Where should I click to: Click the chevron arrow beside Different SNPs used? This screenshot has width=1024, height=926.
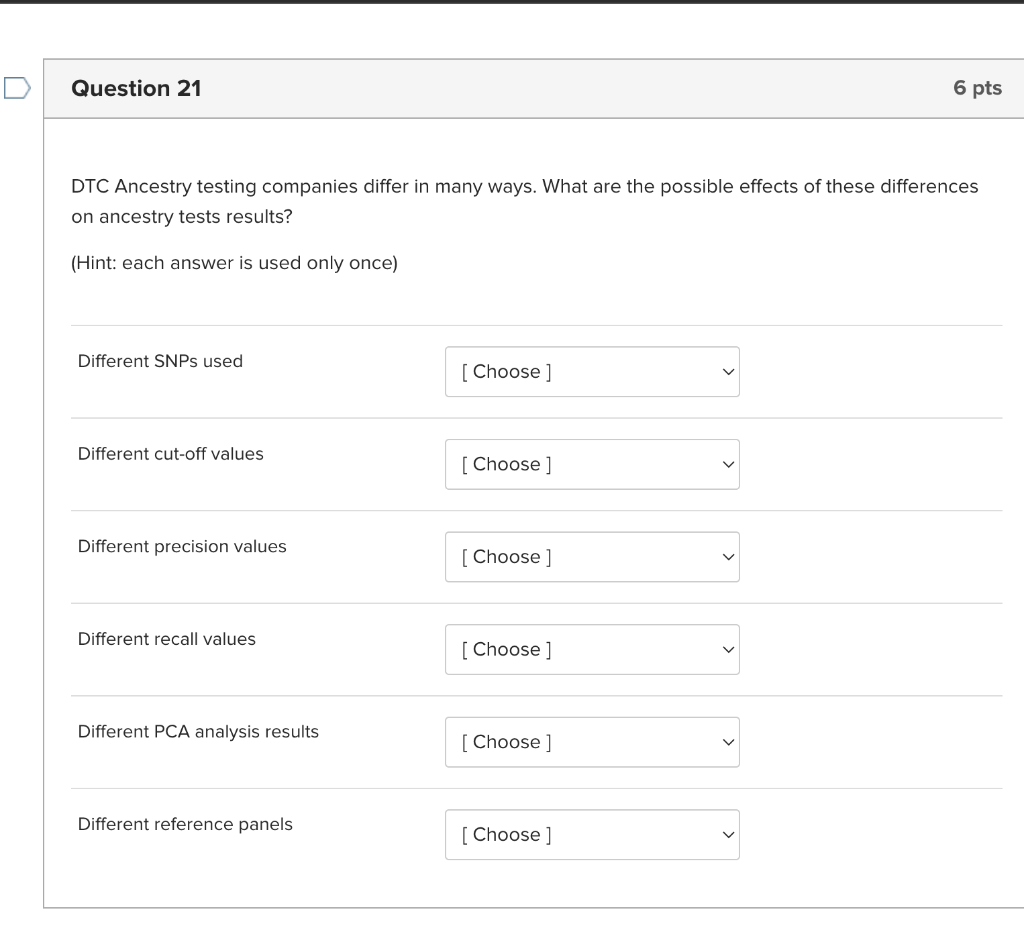(x=727, y=372)
